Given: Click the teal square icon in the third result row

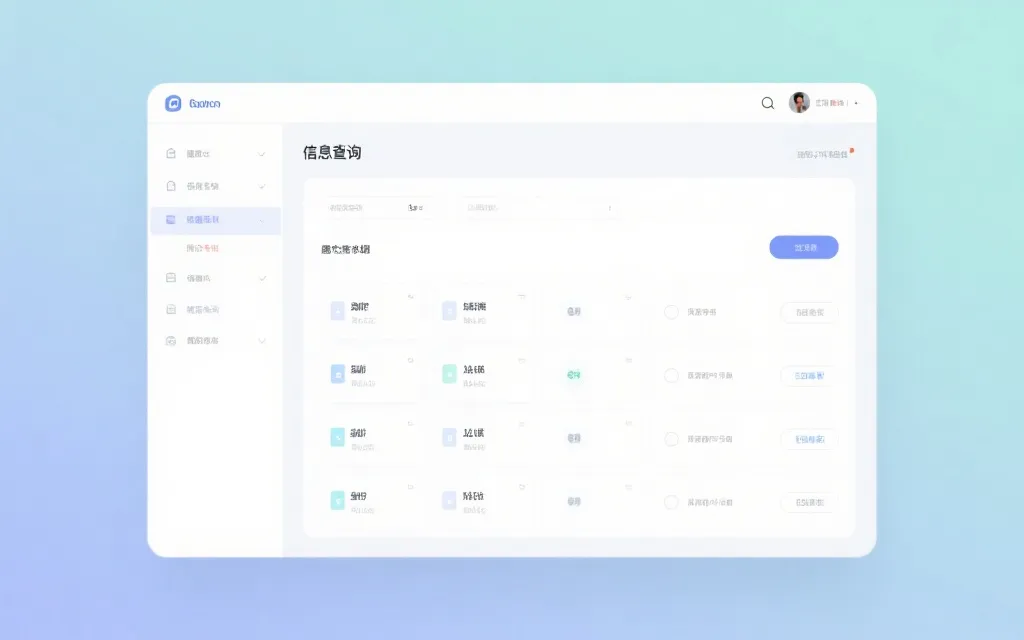Looking at the screenshot, I should [x=336, y=438].
